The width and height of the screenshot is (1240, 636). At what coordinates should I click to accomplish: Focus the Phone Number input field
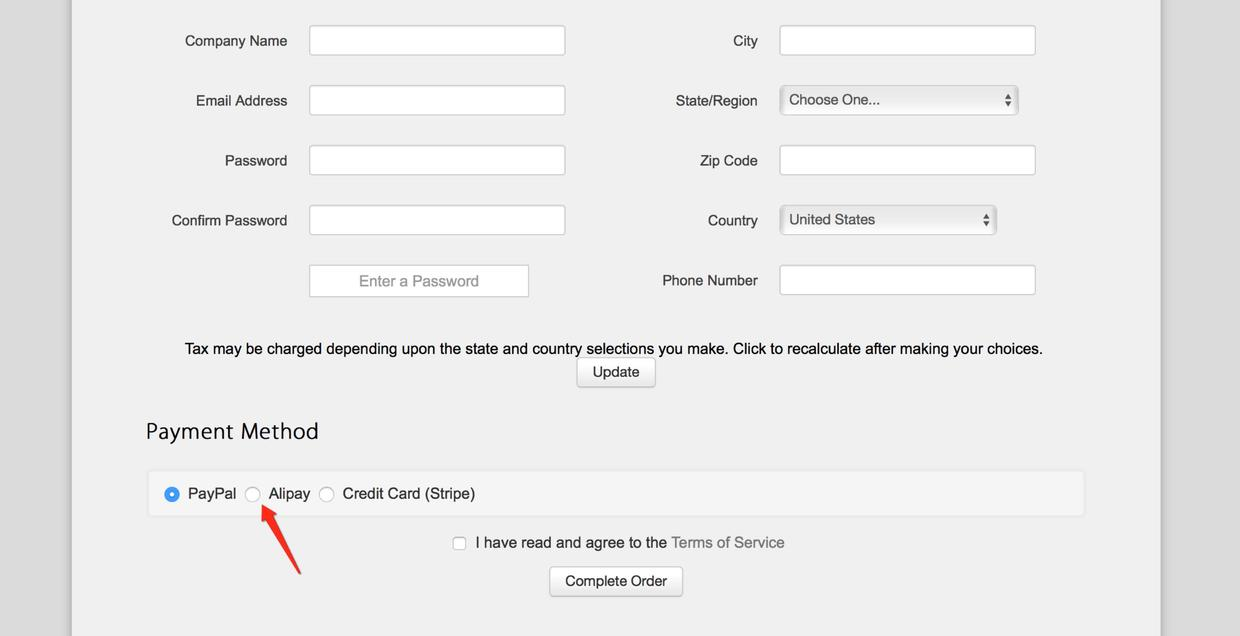(907, 280)
